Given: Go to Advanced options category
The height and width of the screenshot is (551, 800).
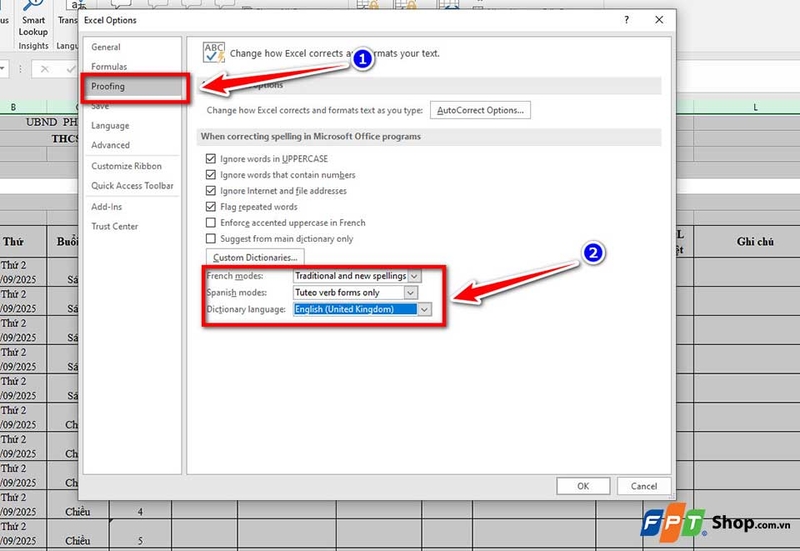Looking at the screenshot, I should click(110, 145).
